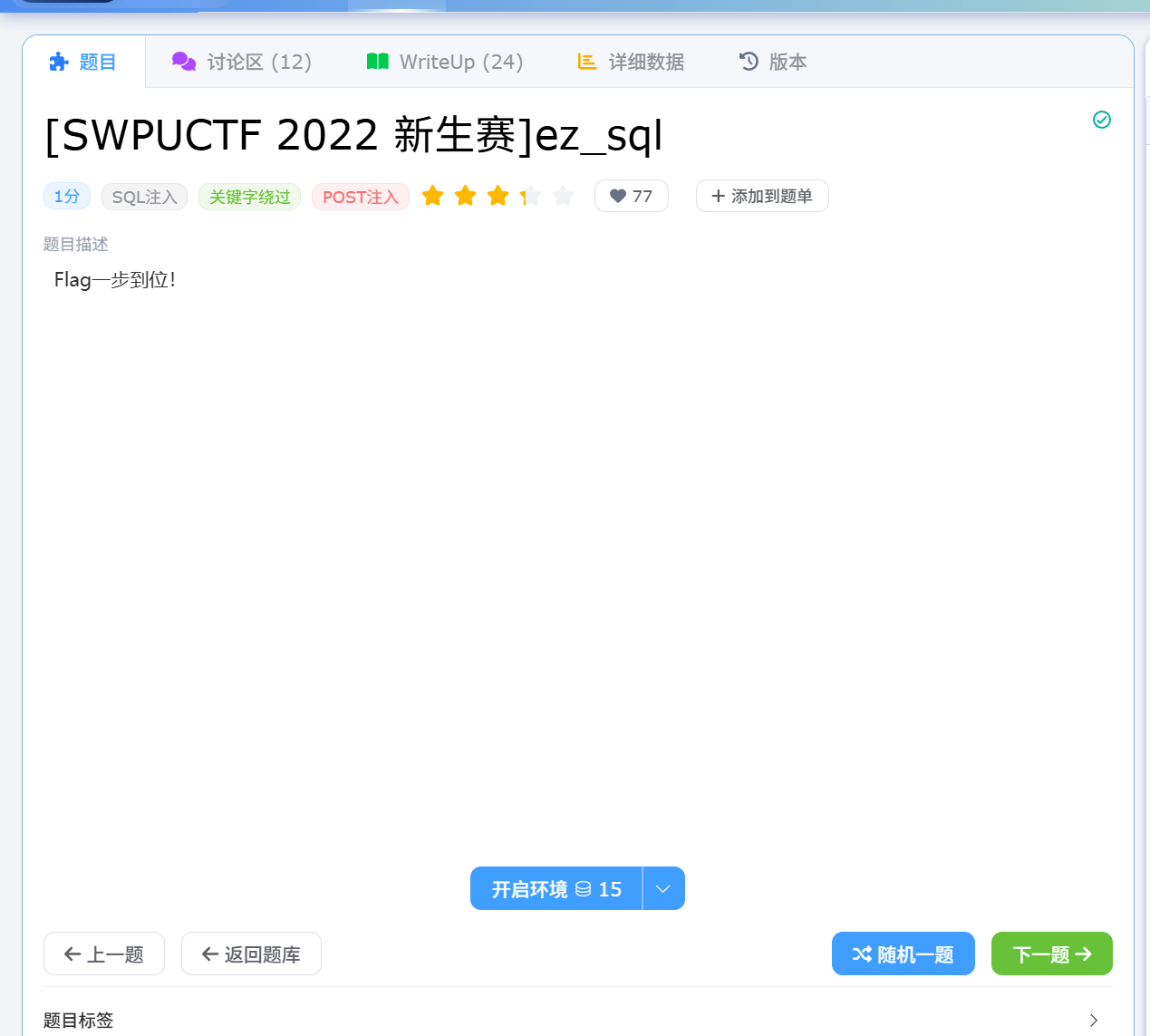Click the SQL注入 tag
This screenshot has height=1036, width=1150.
(x=144, y=197)
